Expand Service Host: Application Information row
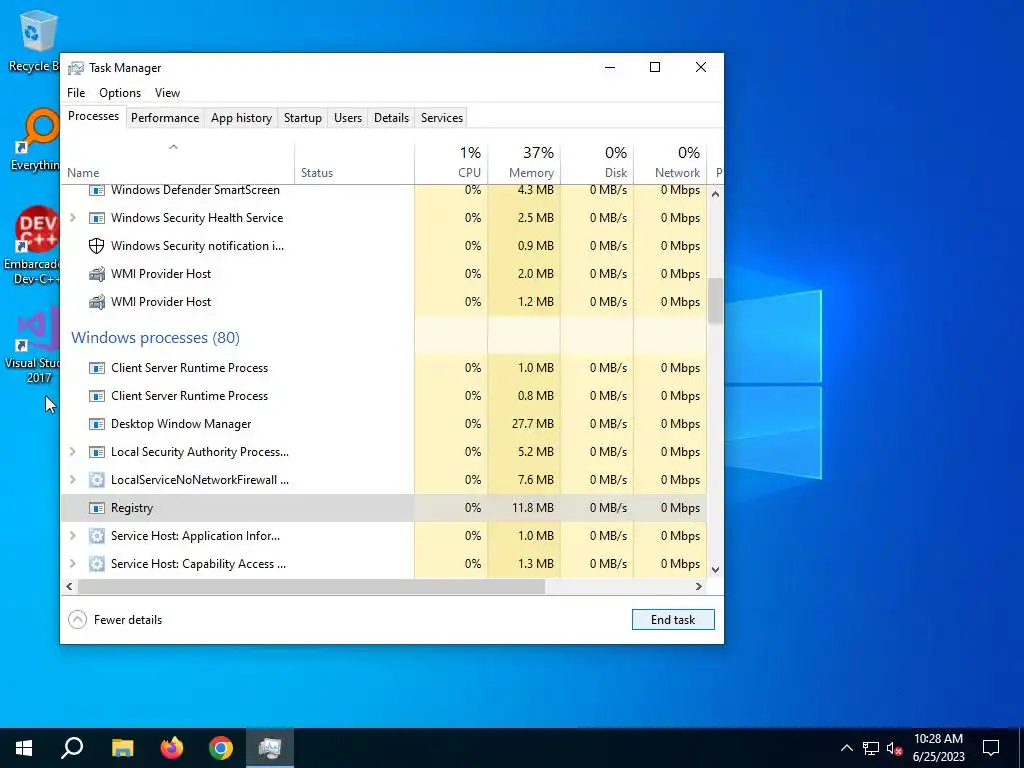1024x768 pixels. click(73, 536)
